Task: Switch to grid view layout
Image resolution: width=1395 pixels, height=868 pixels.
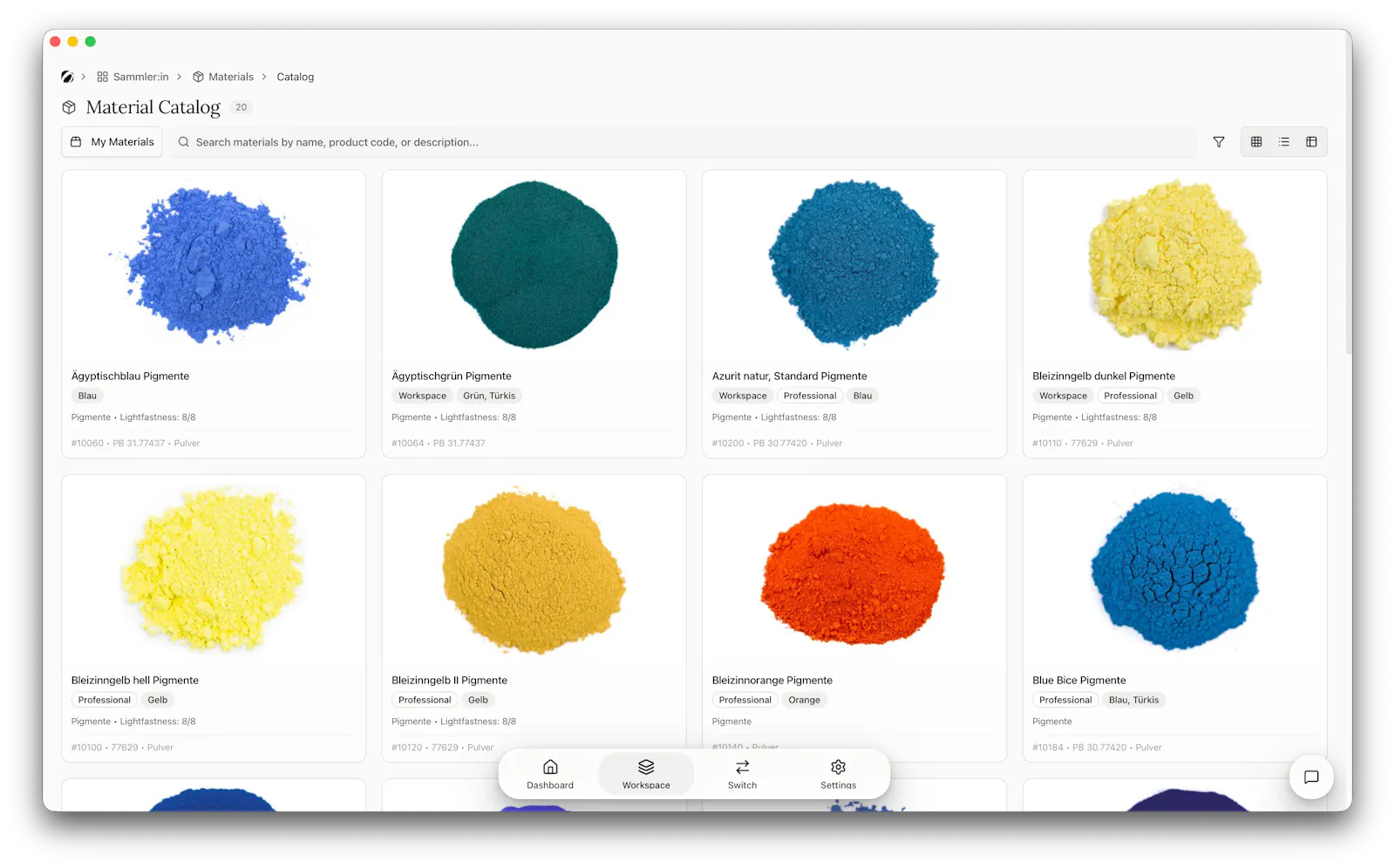Action: coord(1256,142)
